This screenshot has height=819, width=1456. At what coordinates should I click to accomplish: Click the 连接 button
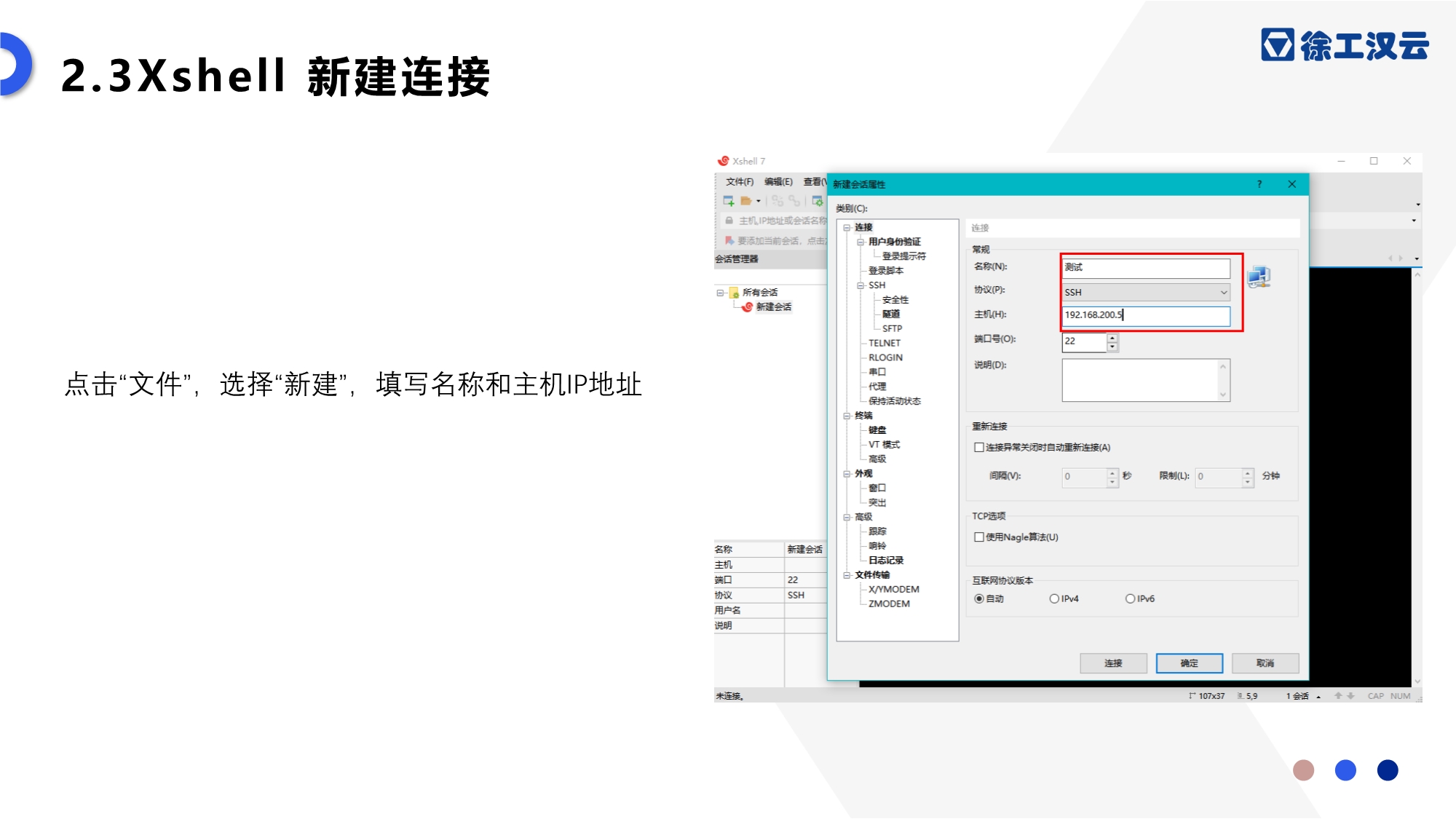click(x=1113, y=663)
